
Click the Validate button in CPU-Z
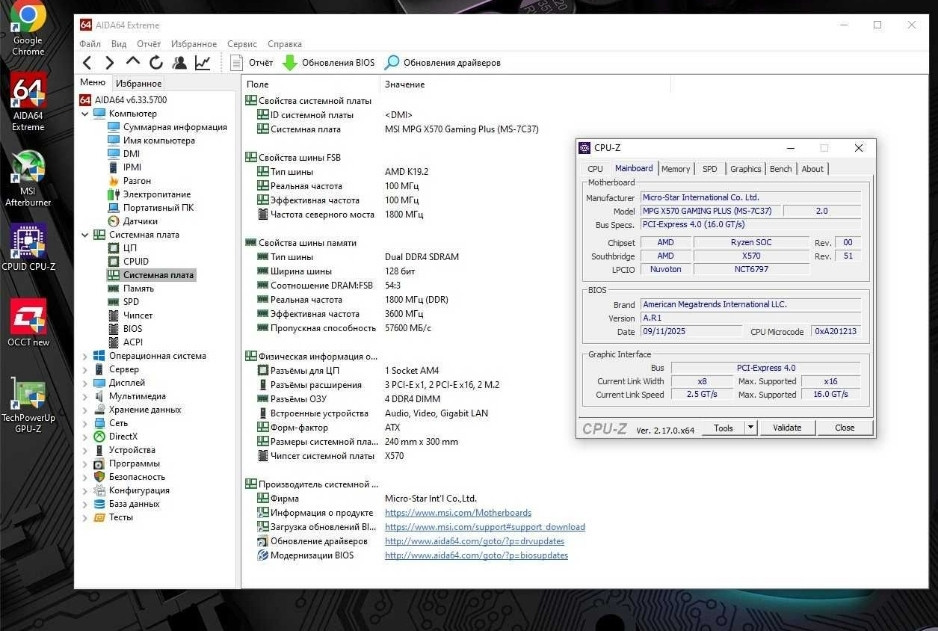pyautogui.click(x=787, y=427)
